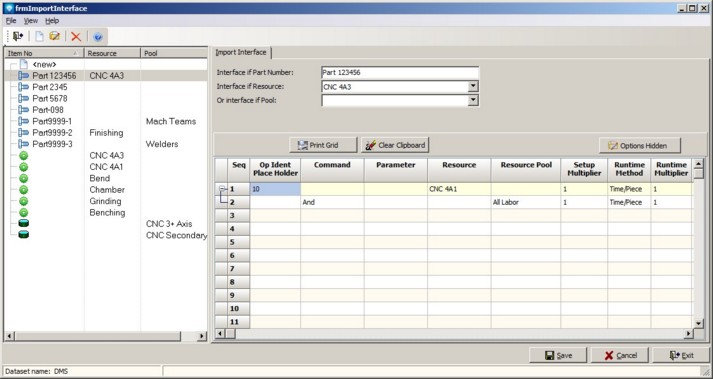This screenshot has width=713, height=379.
Task: Select grid row header 3
Action: [x=238, y=215]
